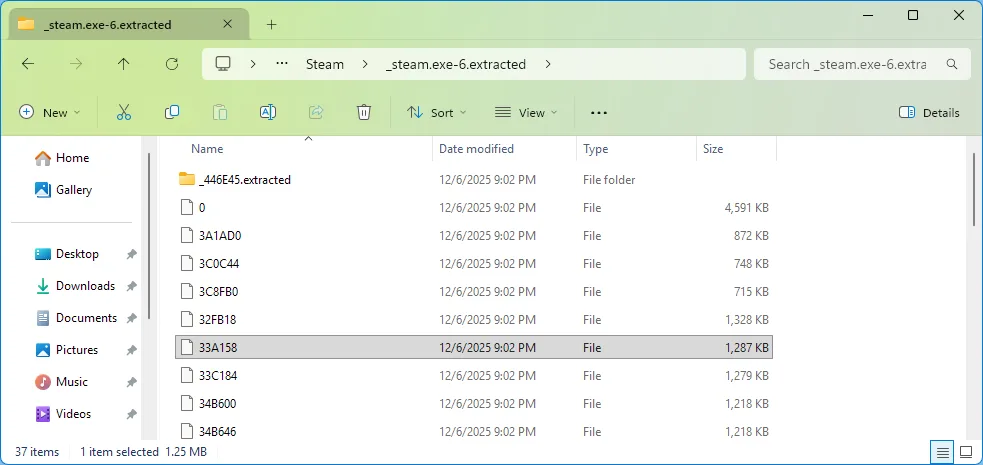
Task: Go up one folder level
Action: click(x=124, y=64)
